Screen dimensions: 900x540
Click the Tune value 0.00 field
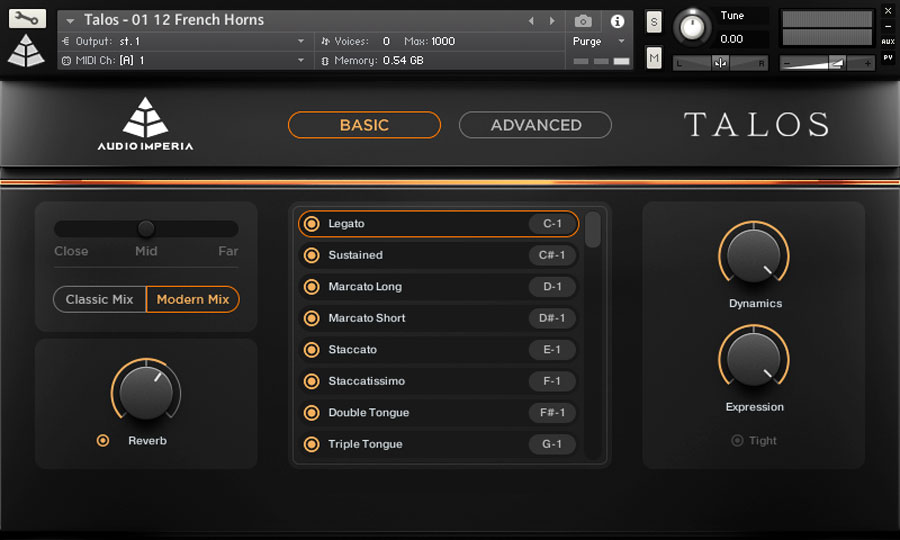(732, 39)
